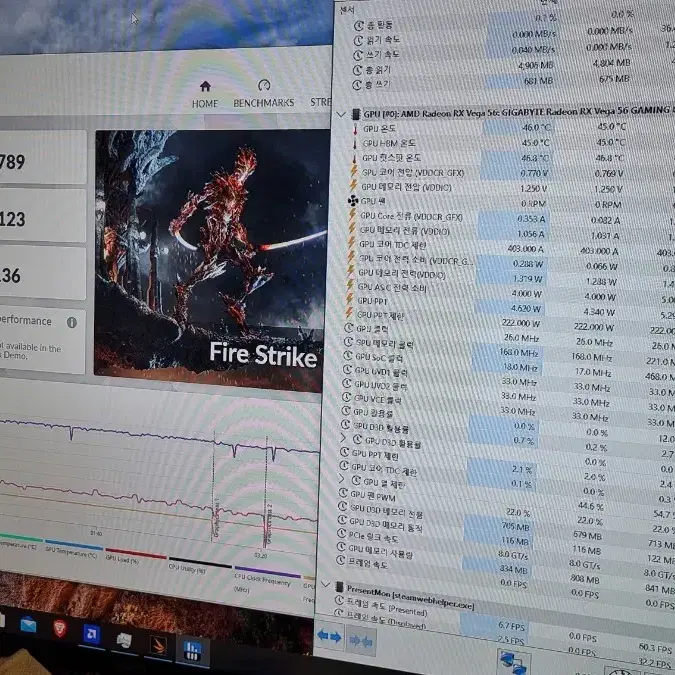Click the 4,906 MB total read value
This screenshot has height=675, width=675.
536,65
